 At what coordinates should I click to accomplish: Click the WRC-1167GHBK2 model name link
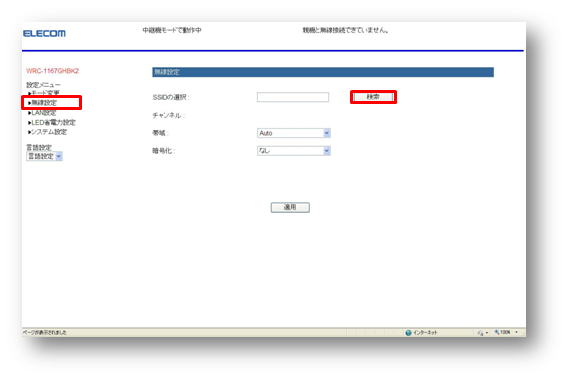pyautogui.click(x=53, y=71)
